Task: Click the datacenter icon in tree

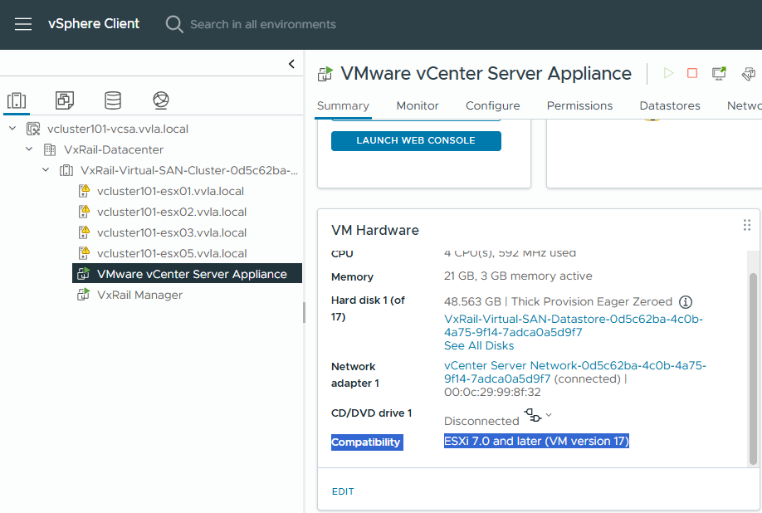Action: point(50,150)
